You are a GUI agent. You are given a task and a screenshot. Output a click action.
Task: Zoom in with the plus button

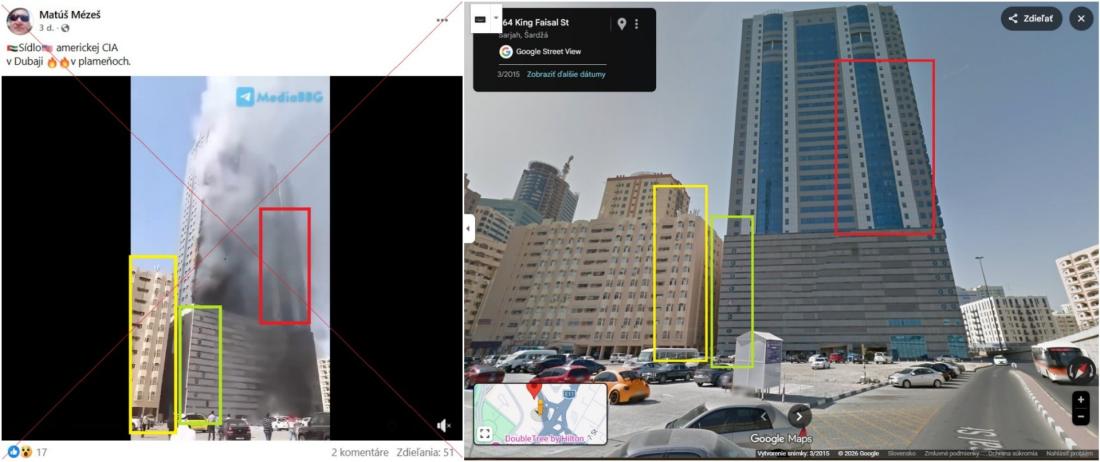click(x=1081, y=400)
